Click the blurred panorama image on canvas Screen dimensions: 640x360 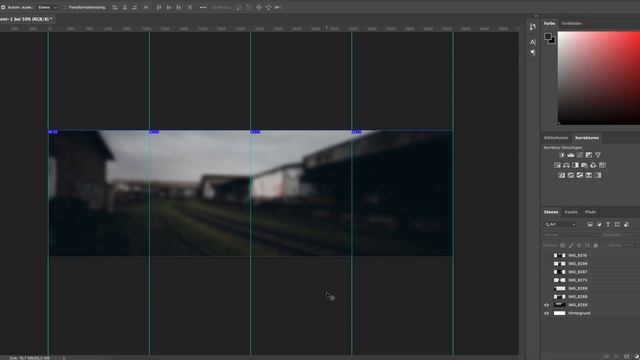click(250, 193)
